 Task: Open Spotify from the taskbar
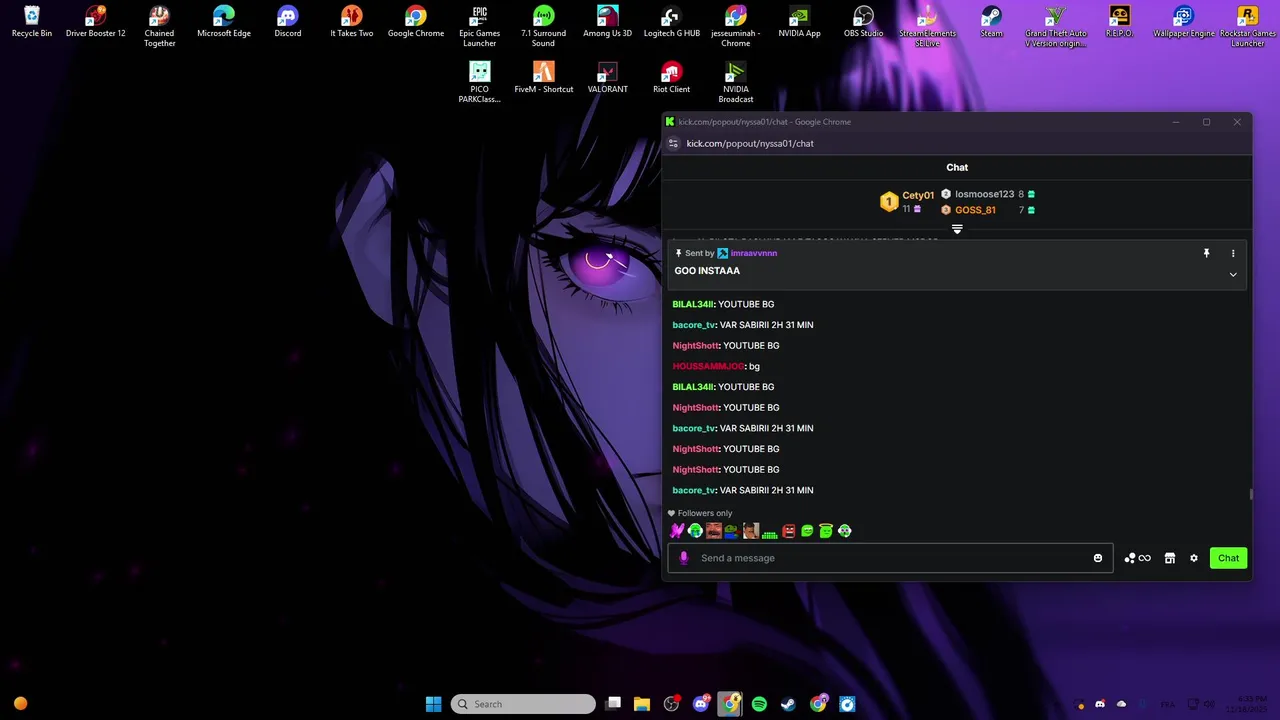759,704
